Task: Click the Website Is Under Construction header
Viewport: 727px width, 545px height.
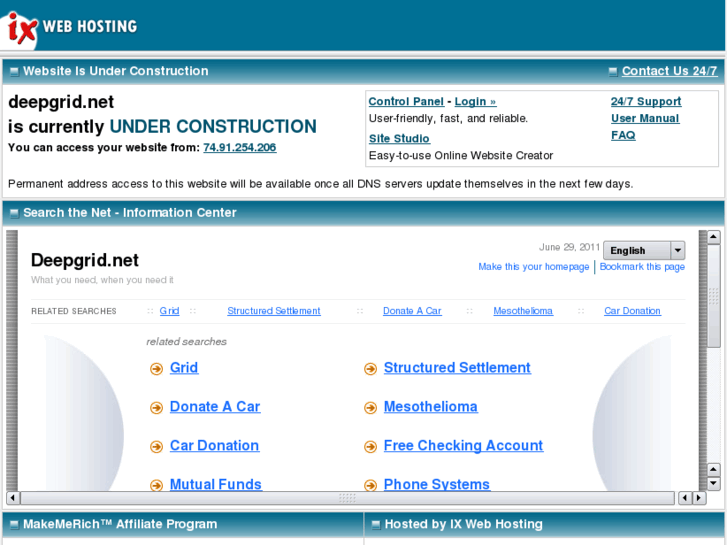Action: (116, 71)
